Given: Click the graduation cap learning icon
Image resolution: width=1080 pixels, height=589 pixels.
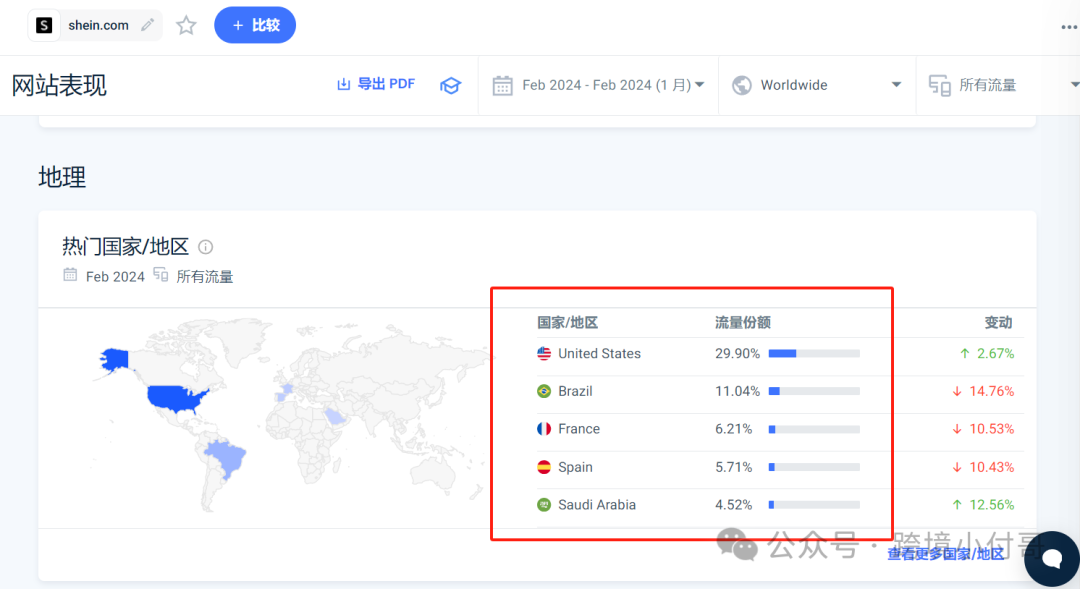Looking at the screenshot, I should pyautogui.click(x=450, y=85).
